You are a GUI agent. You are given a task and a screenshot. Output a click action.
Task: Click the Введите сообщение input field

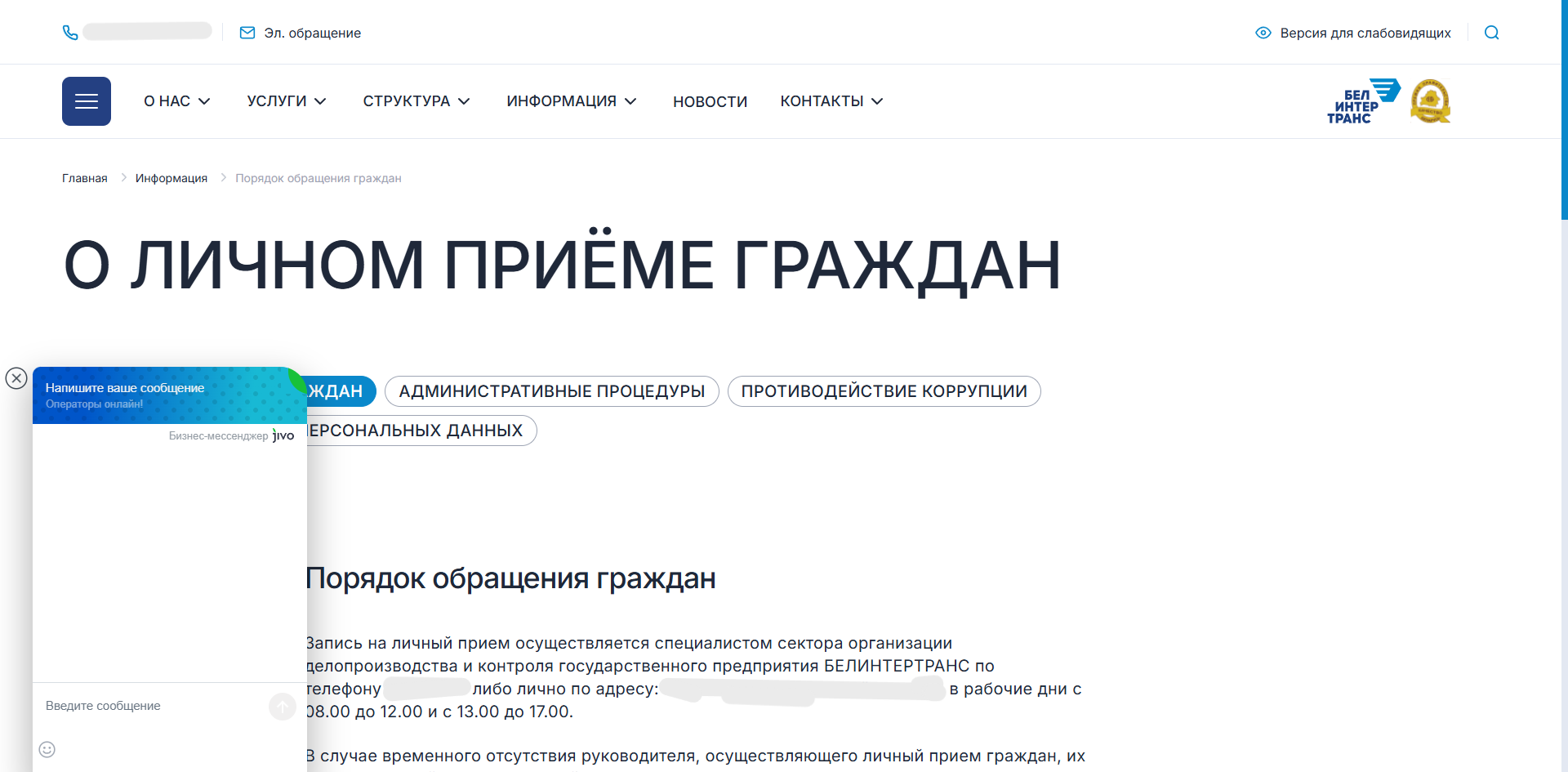pos(151,706)
